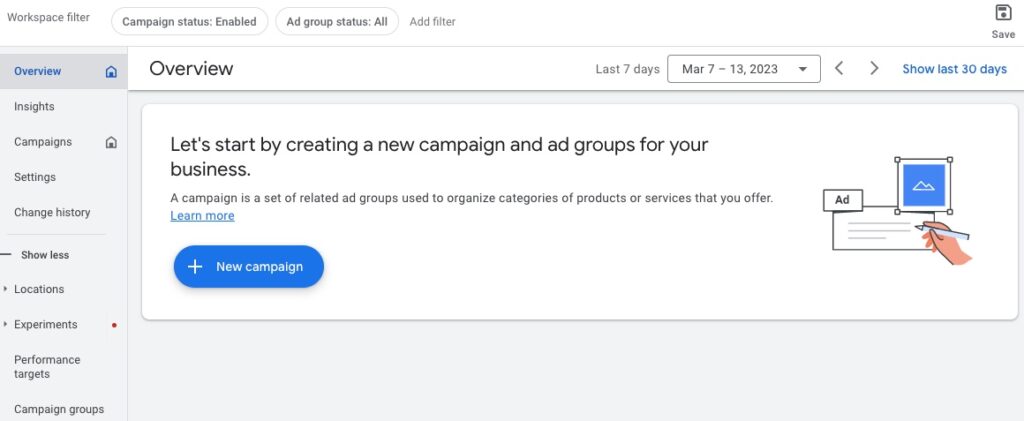Open the Insights page
Viewport: 1024px width, 421px height.
34,106
